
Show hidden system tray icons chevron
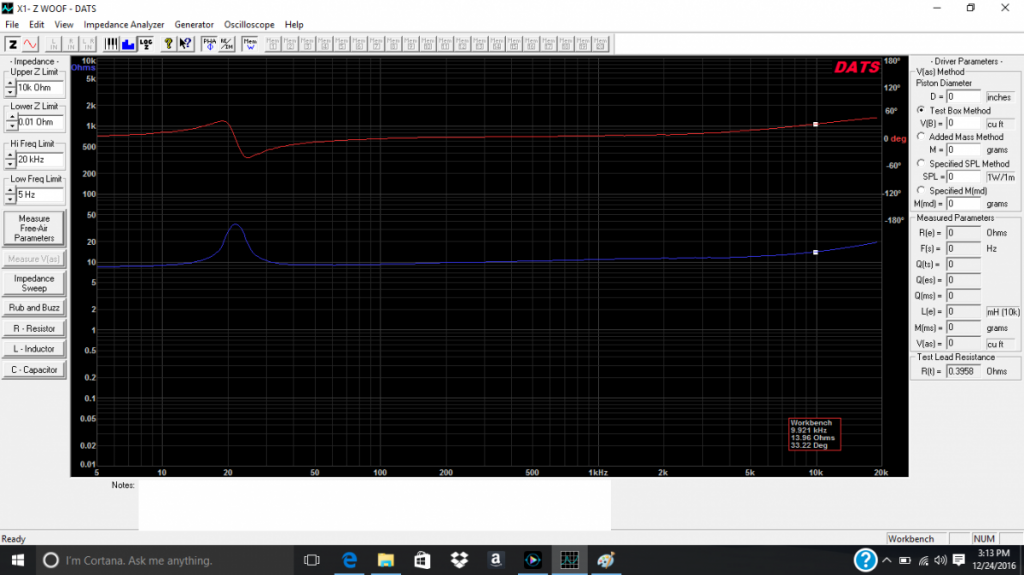pyautogui.click(x=886, y=560)
